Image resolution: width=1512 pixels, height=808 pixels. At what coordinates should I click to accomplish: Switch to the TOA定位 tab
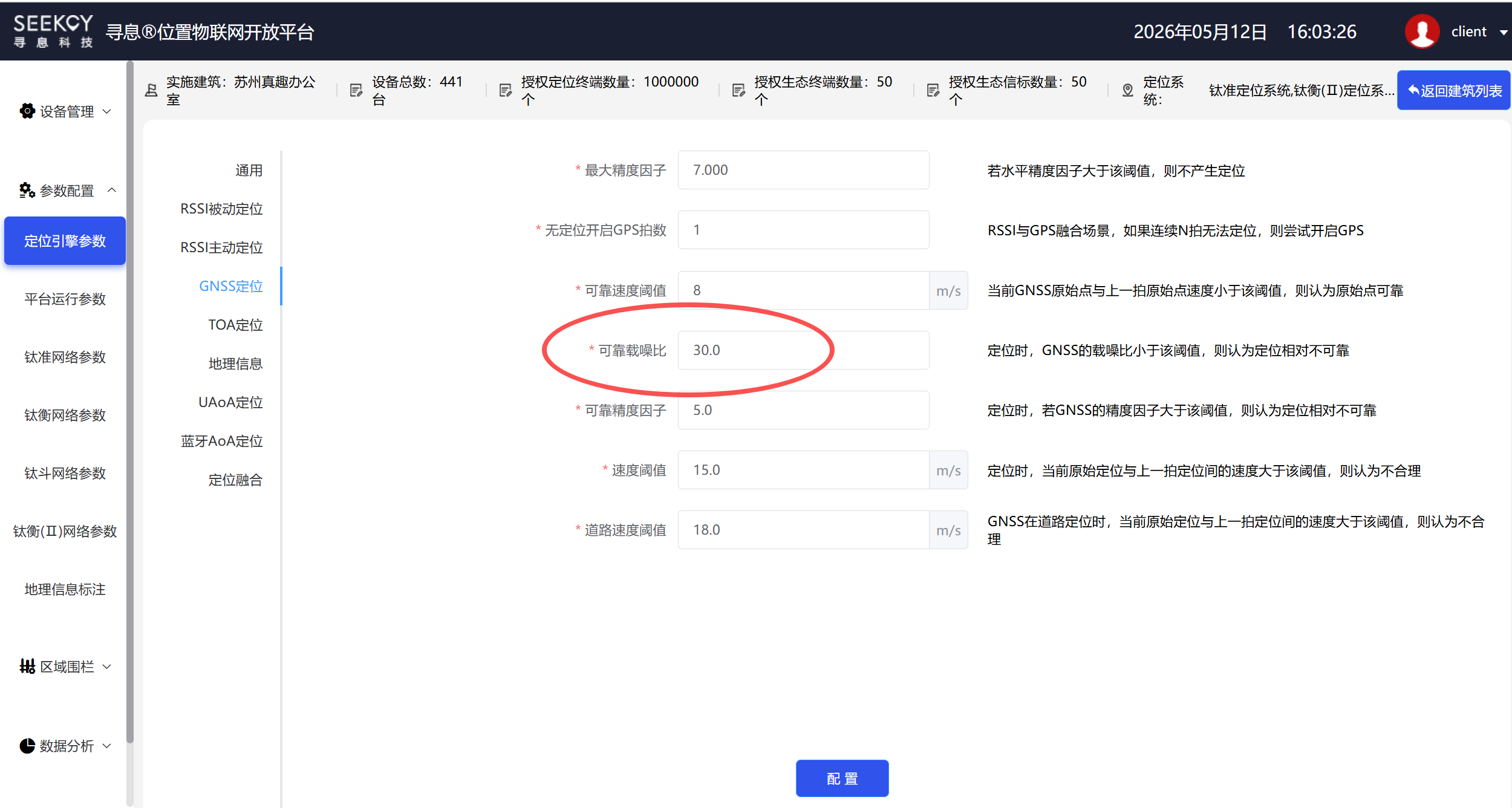[x=235, y=325]
